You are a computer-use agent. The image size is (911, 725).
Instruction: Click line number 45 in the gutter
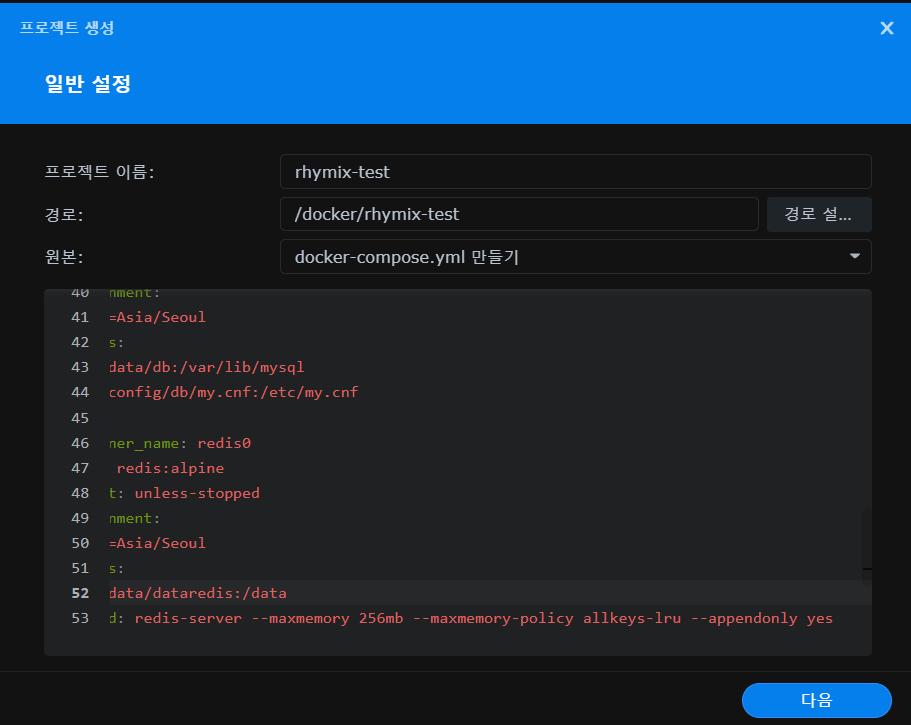coord(80,418)
